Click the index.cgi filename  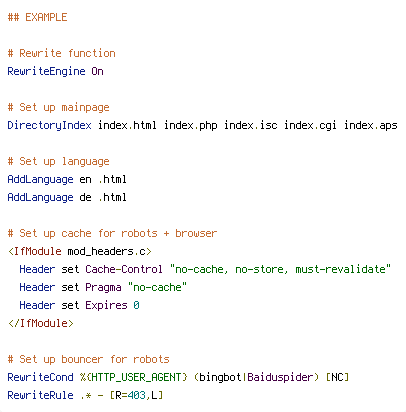tap(310, 126)
